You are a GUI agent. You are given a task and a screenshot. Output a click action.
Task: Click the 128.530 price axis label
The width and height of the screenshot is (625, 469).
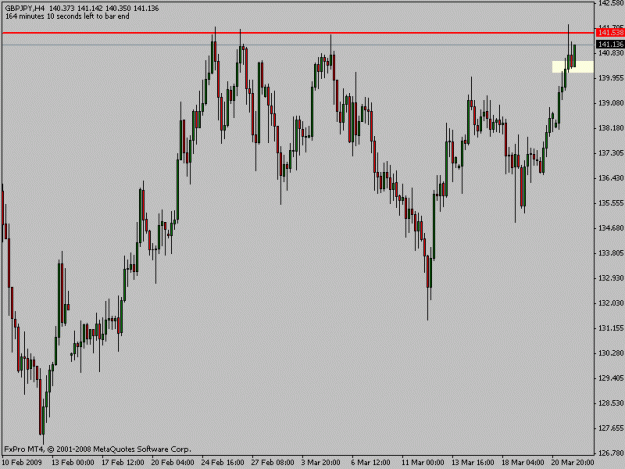click(610, 403)
